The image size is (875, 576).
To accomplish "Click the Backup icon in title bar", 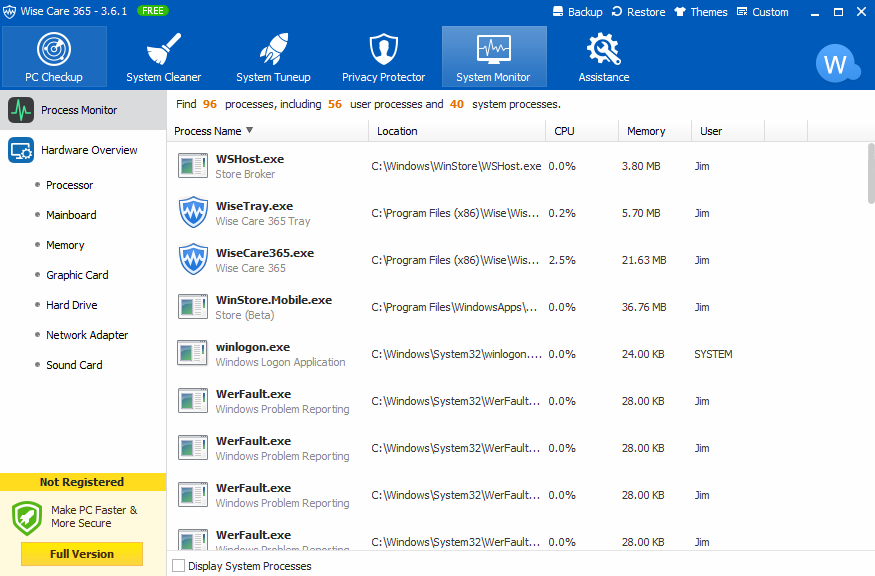I will coord(557,12).
